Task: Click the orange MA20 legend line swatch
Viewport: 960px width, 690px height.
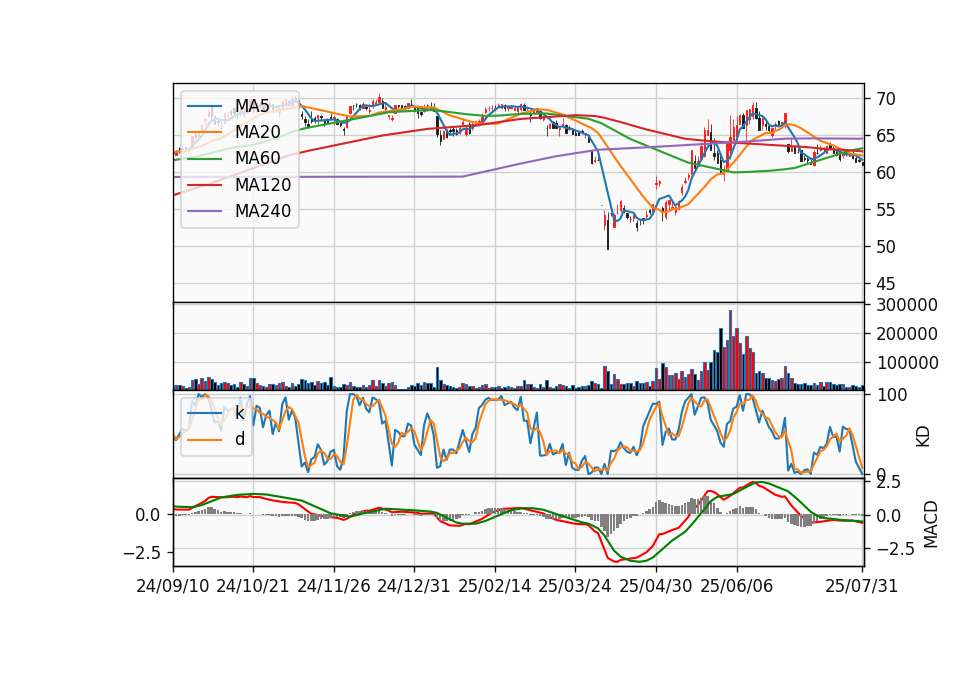Action: click(x=204, y=132)
